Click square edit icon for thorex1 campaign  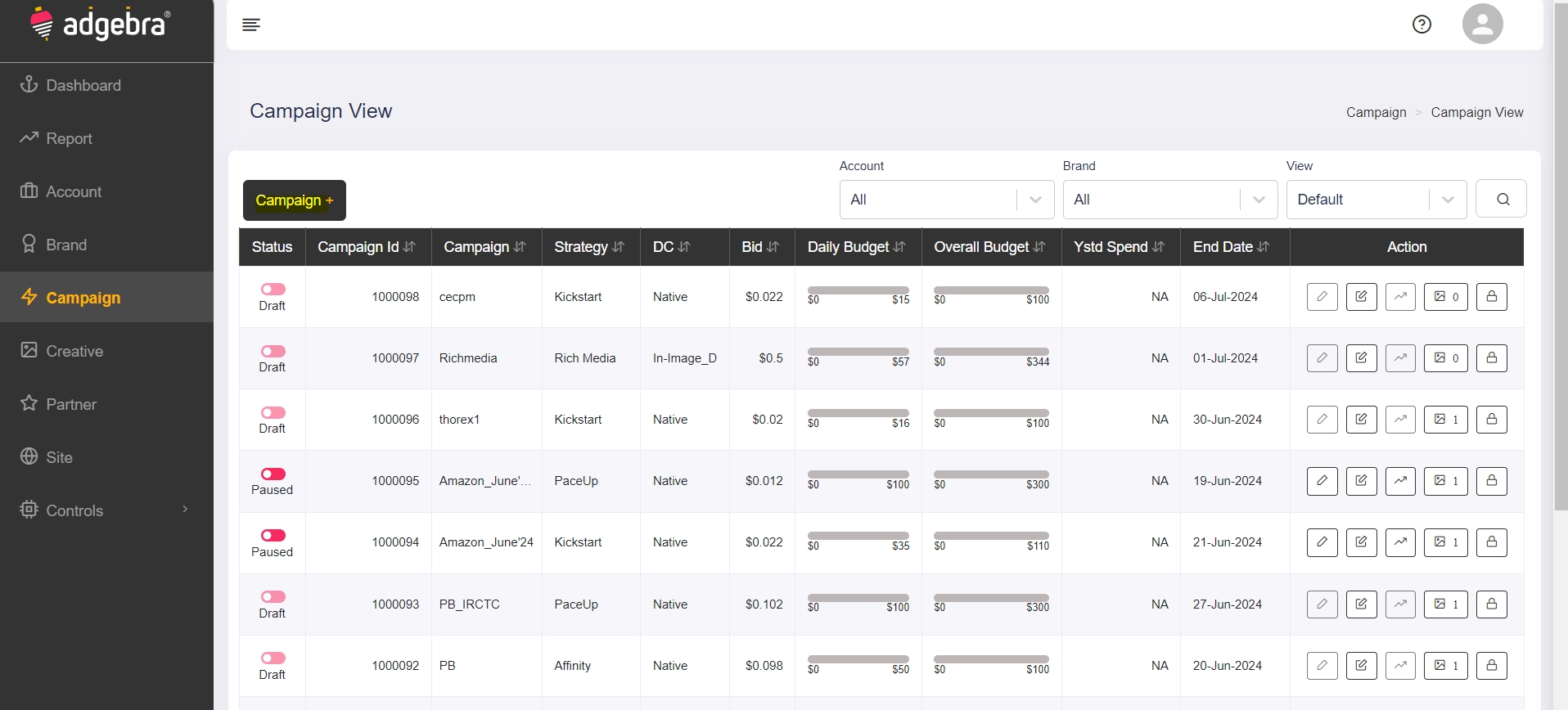[x=1361, y=420]
